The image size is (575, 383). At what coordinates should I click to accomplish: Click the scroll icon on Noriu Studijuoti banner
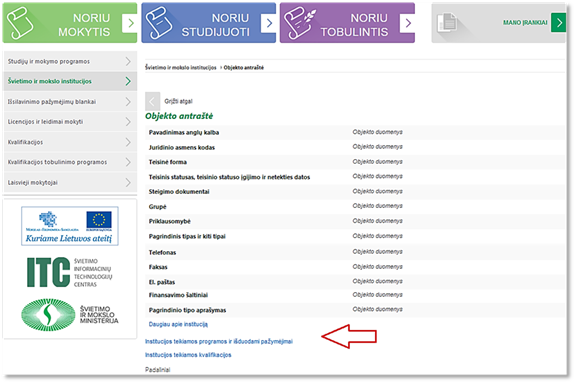(x=159, y=23)
